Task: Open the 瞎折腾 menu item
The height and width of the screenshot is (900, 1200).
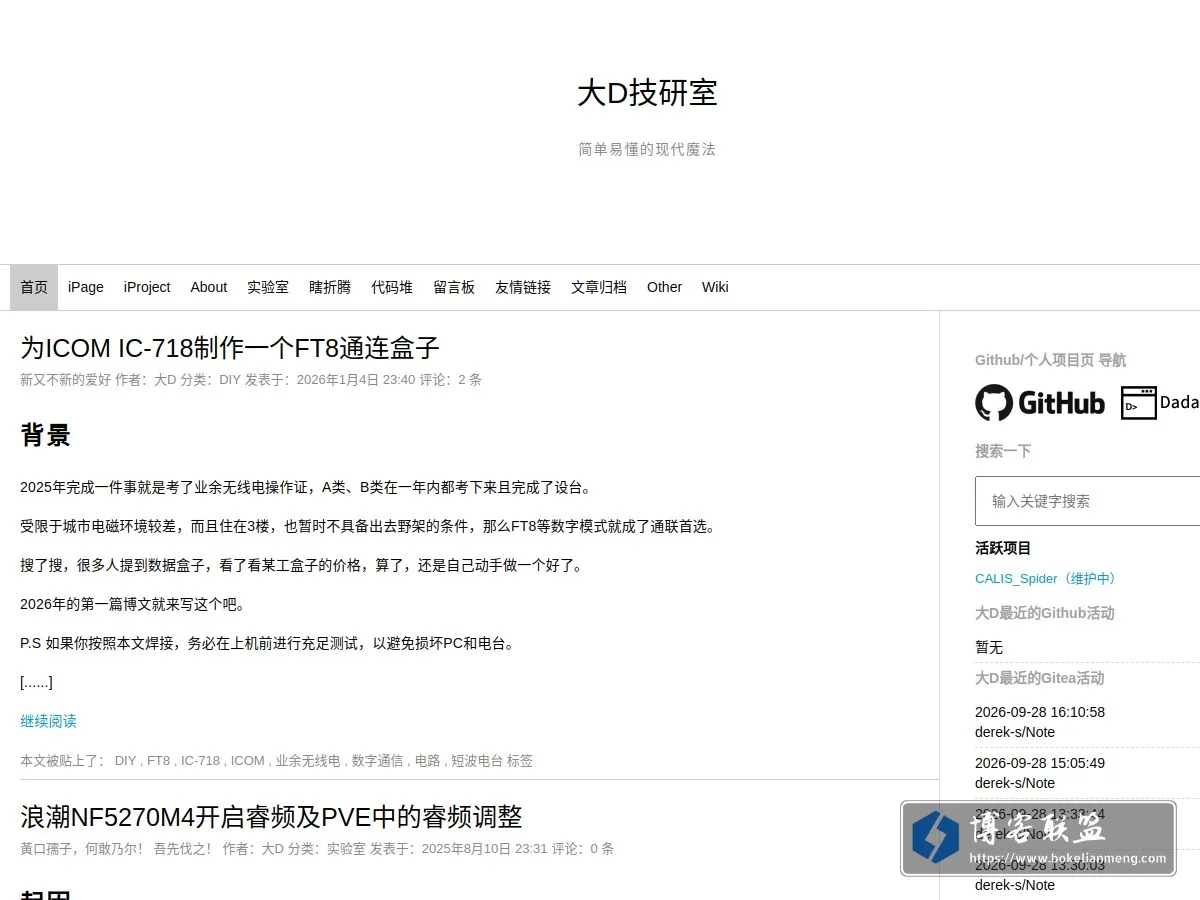Action: click(330, 287)
